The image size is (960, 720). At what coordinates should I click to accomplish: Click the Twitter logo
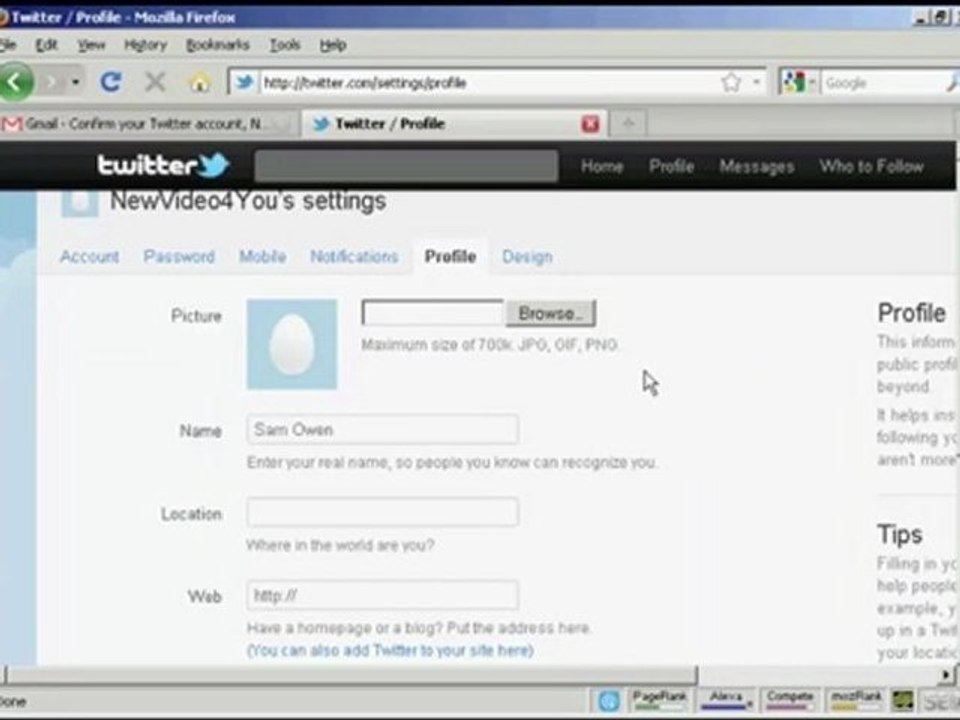click(163, 165)
